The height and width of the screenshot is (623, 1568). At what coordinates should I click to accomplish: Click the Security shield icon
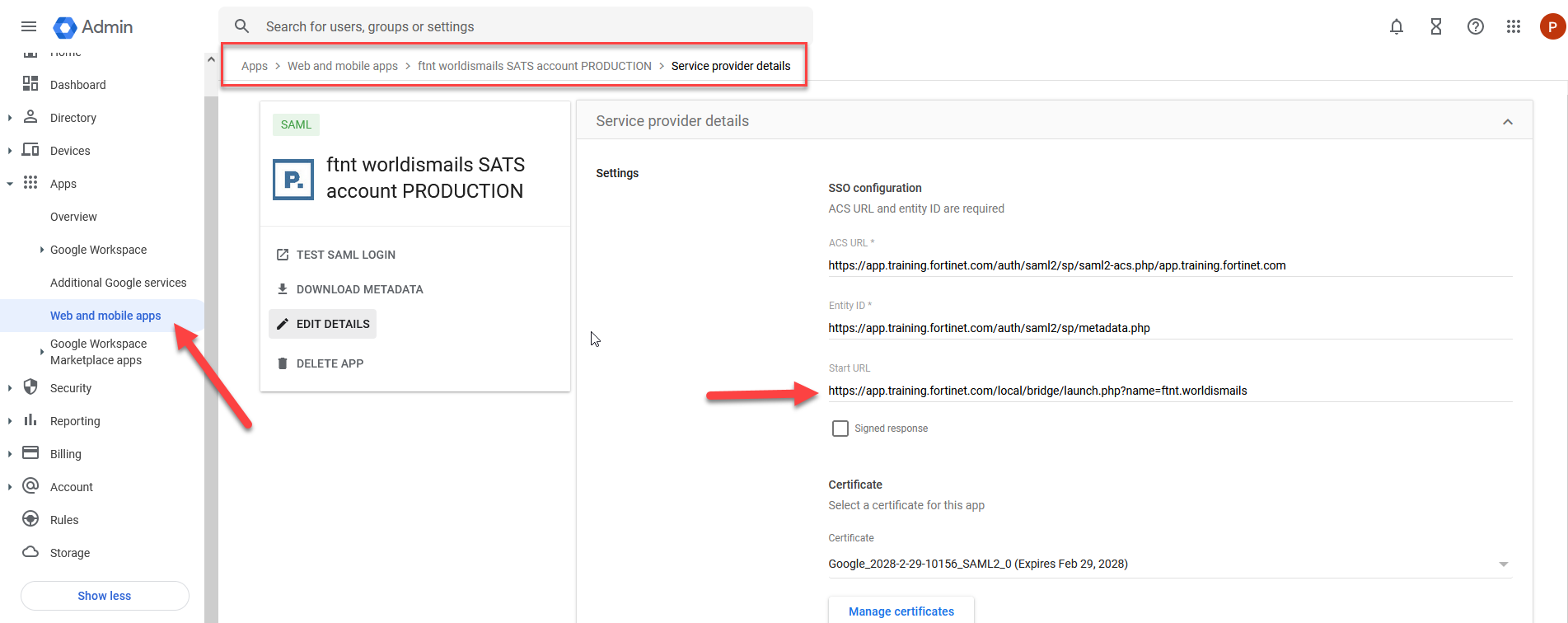(x=30, y=387)
